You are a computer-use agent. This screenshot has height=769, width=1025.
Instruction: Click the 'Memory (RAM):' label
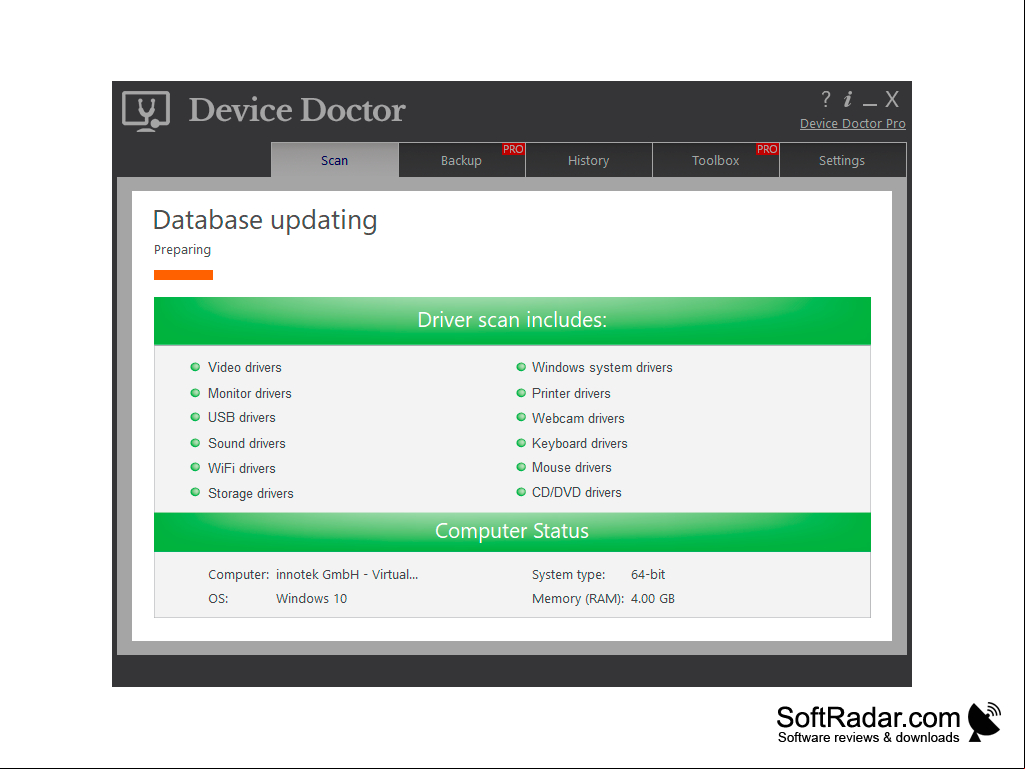pyautogui.click(x=578, y=598)
